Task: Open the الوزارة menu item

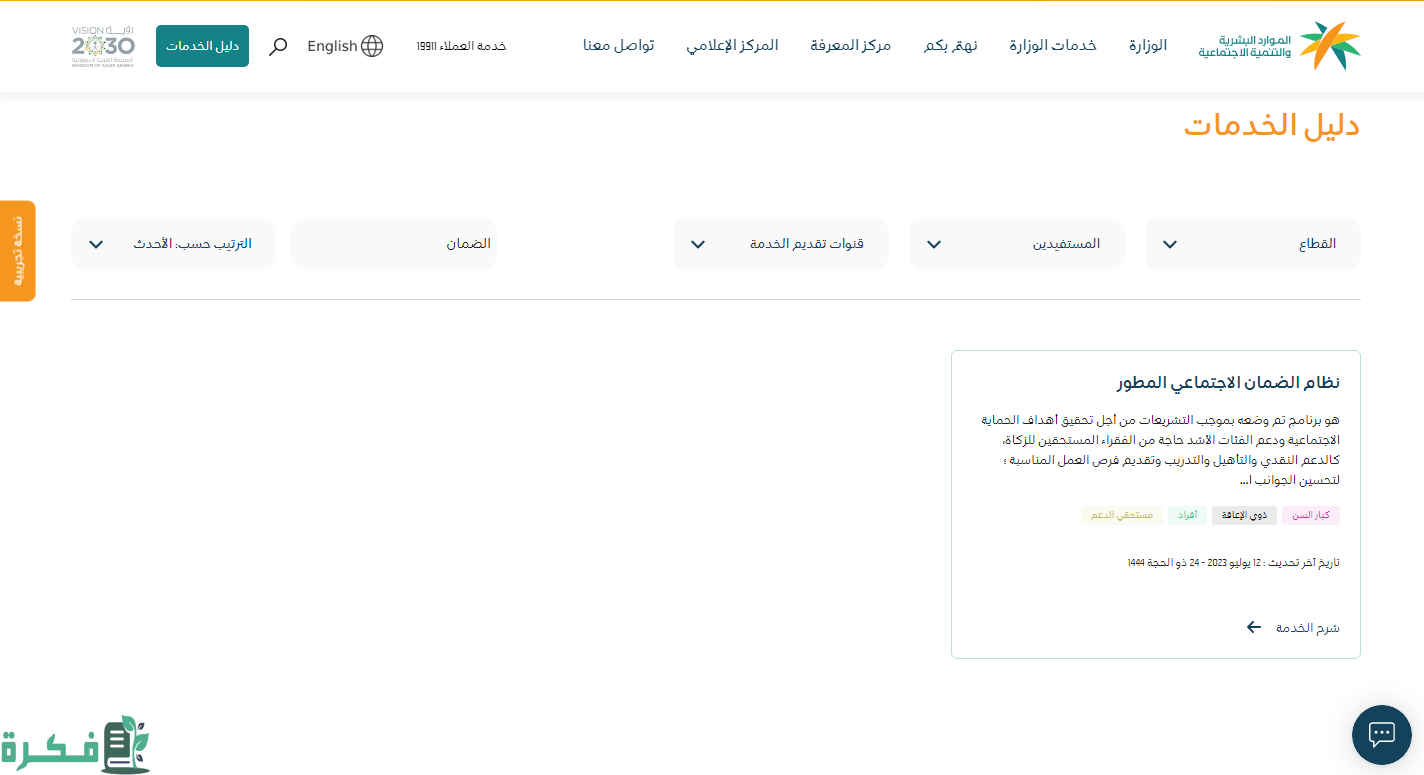Action: pos(1148,46)
